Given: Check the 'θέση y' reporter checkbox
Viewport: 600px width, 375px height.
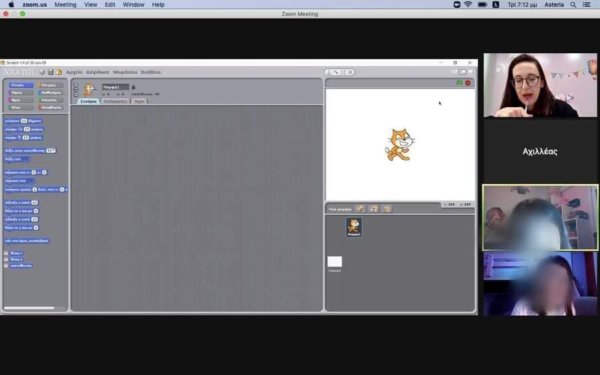Looking at the screenshot, I should click(6, 259).
